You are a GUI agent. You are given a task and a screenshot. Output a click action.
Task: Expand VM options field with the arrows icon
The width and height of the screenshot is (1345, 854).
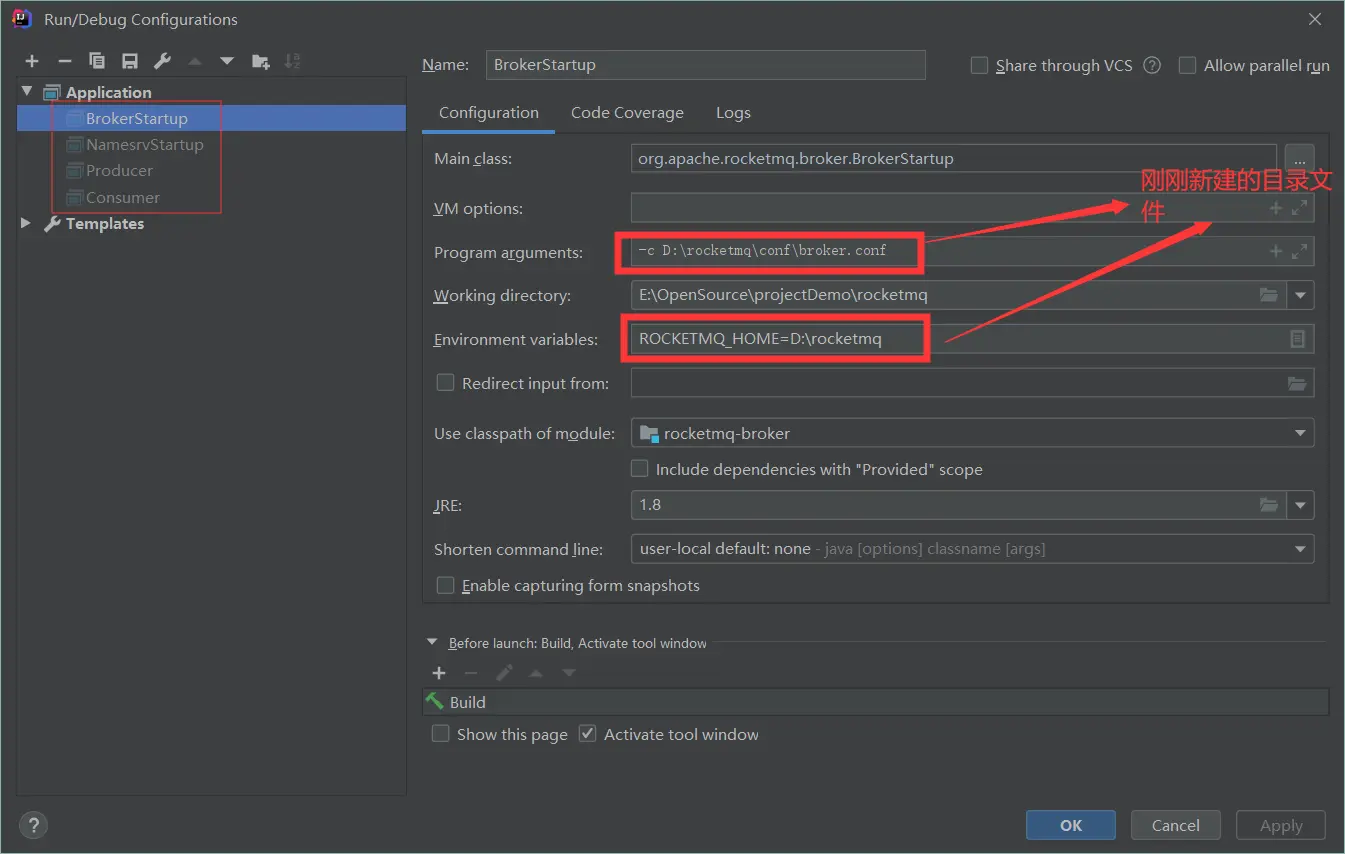tap(1299, 208)
